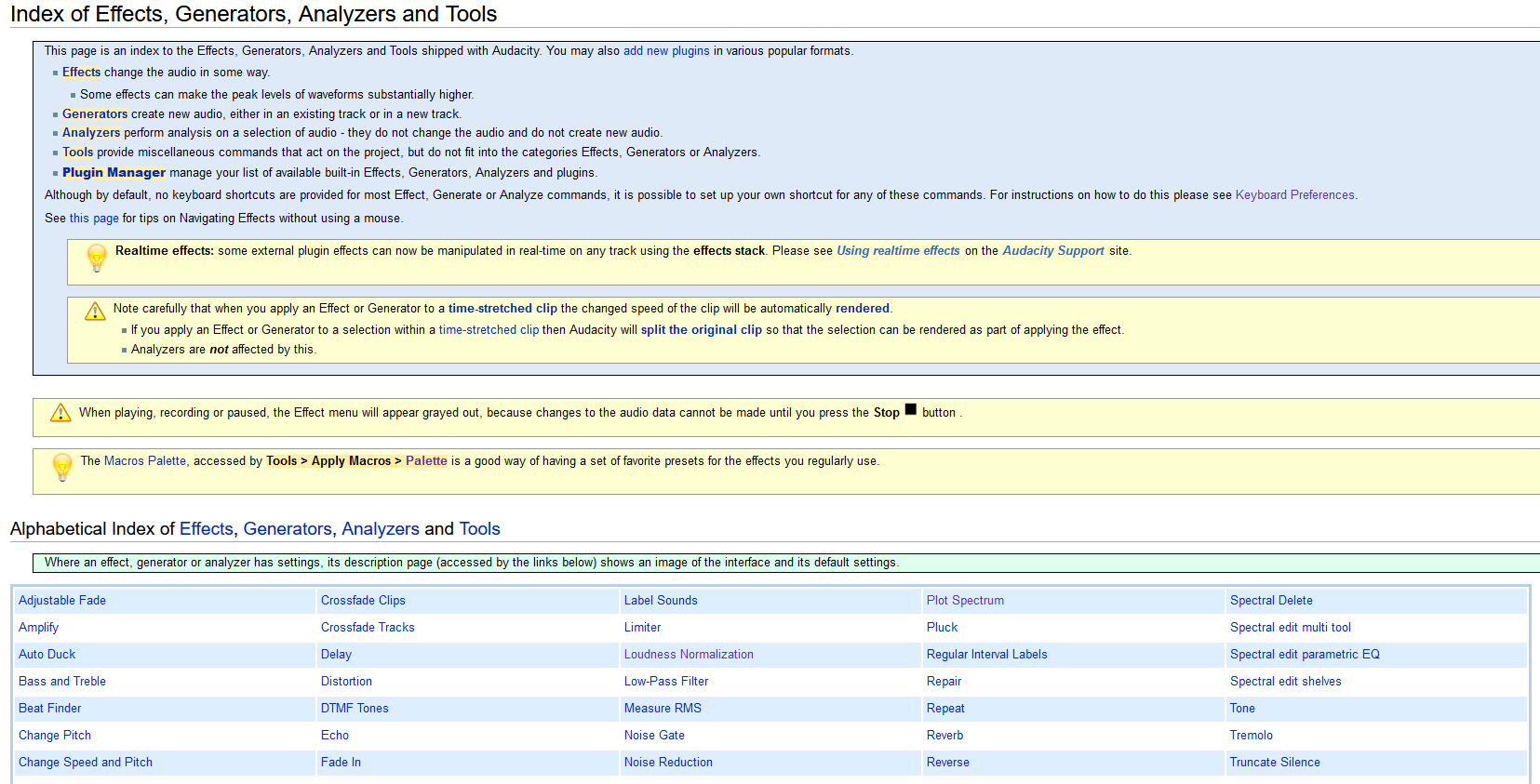Click the black Stop button icon
This screenshot has height=784, width=1540.
point(910,409)
